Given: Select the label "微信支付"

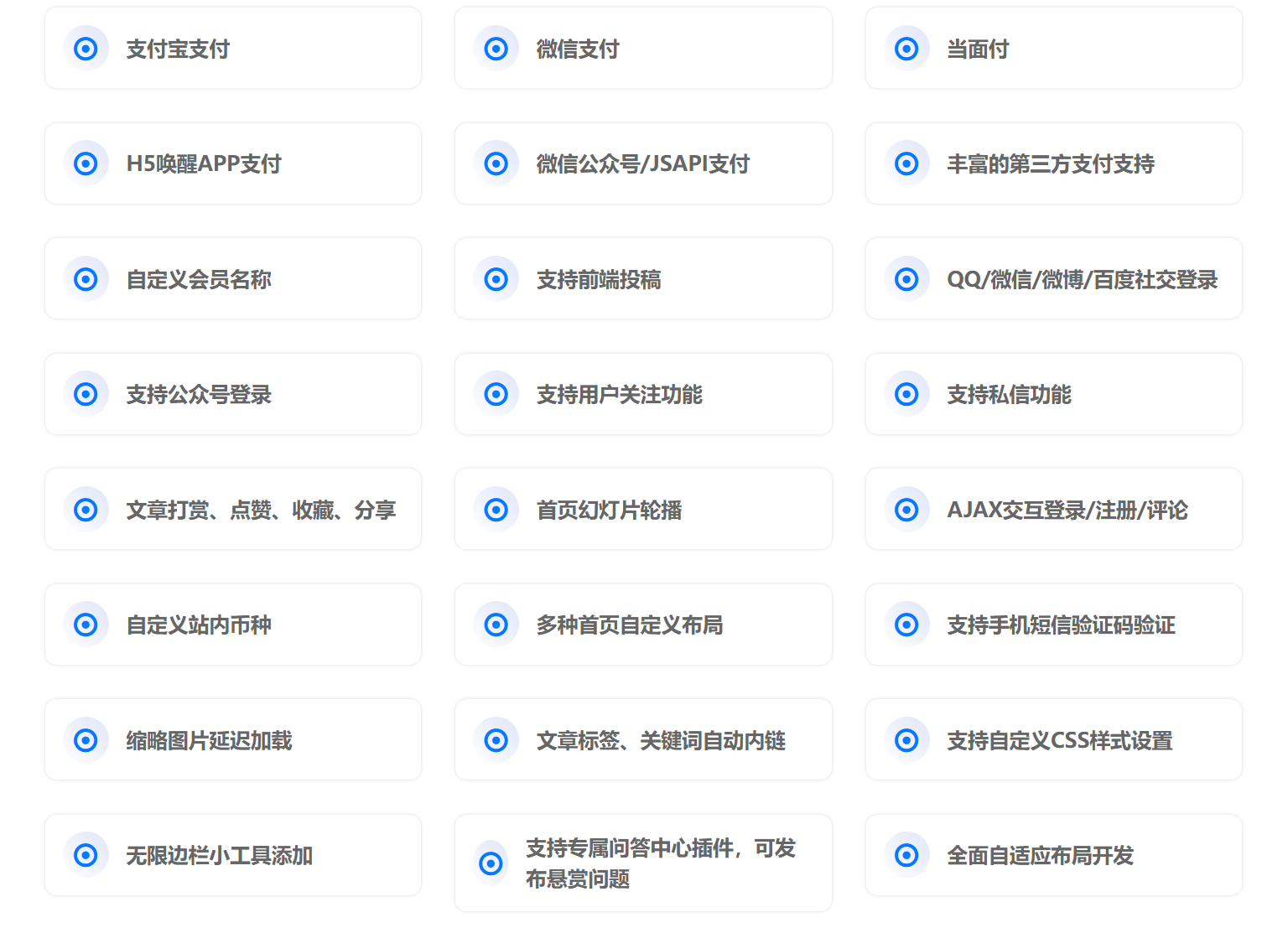Looking at the screenshot, I should point(578,49).
